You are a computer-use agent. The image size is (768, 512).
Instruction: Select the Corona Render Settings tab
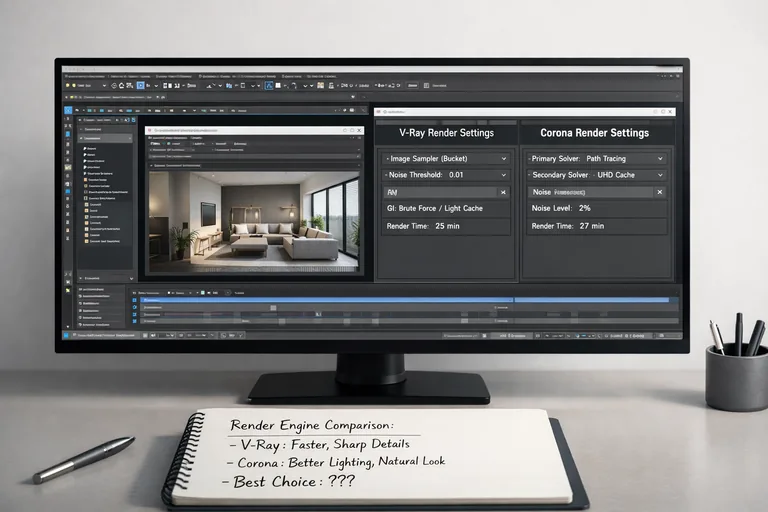pyautogui.click(x=594, y=132)
